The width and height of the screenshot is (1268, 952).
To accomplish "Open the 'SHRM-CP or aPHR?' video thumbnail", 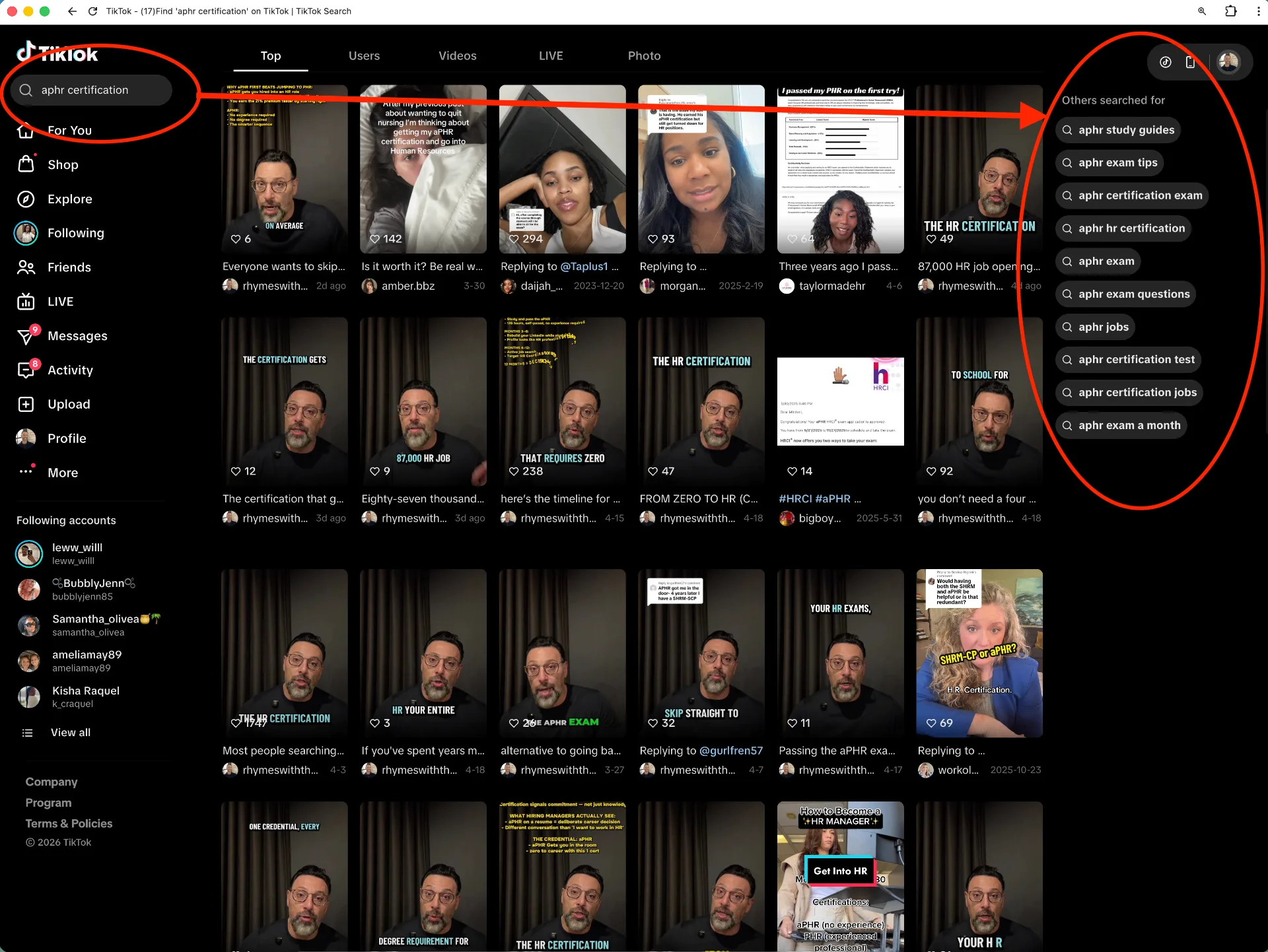I will (979, 653).
